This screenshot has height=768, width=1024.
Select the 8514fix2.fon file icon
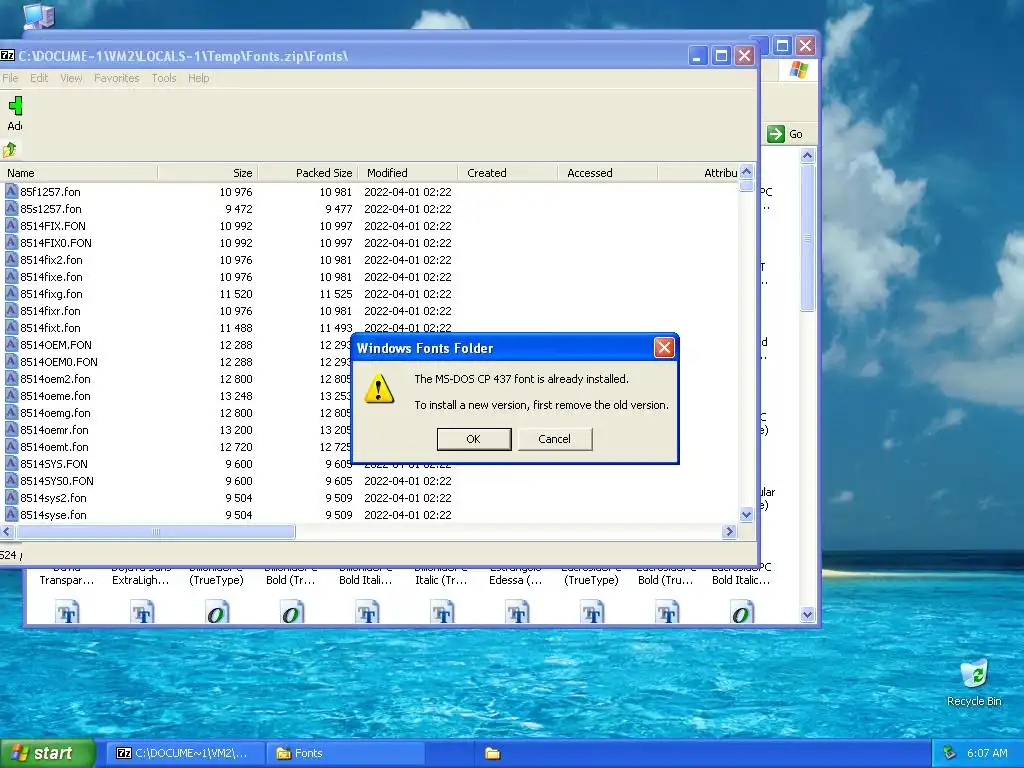(11, 259)
